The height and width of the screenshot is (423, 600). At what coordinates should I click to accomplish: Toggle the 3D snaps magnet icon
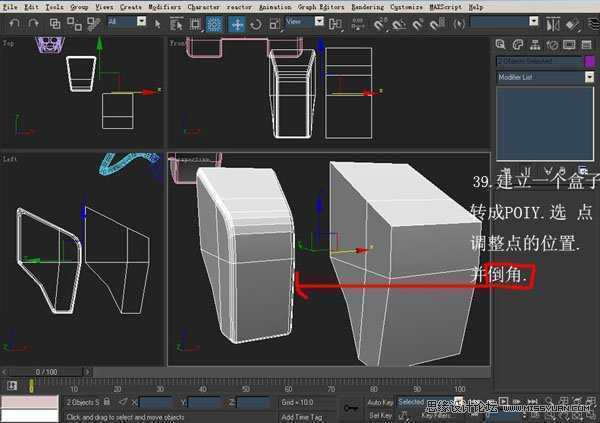point(380,24)
